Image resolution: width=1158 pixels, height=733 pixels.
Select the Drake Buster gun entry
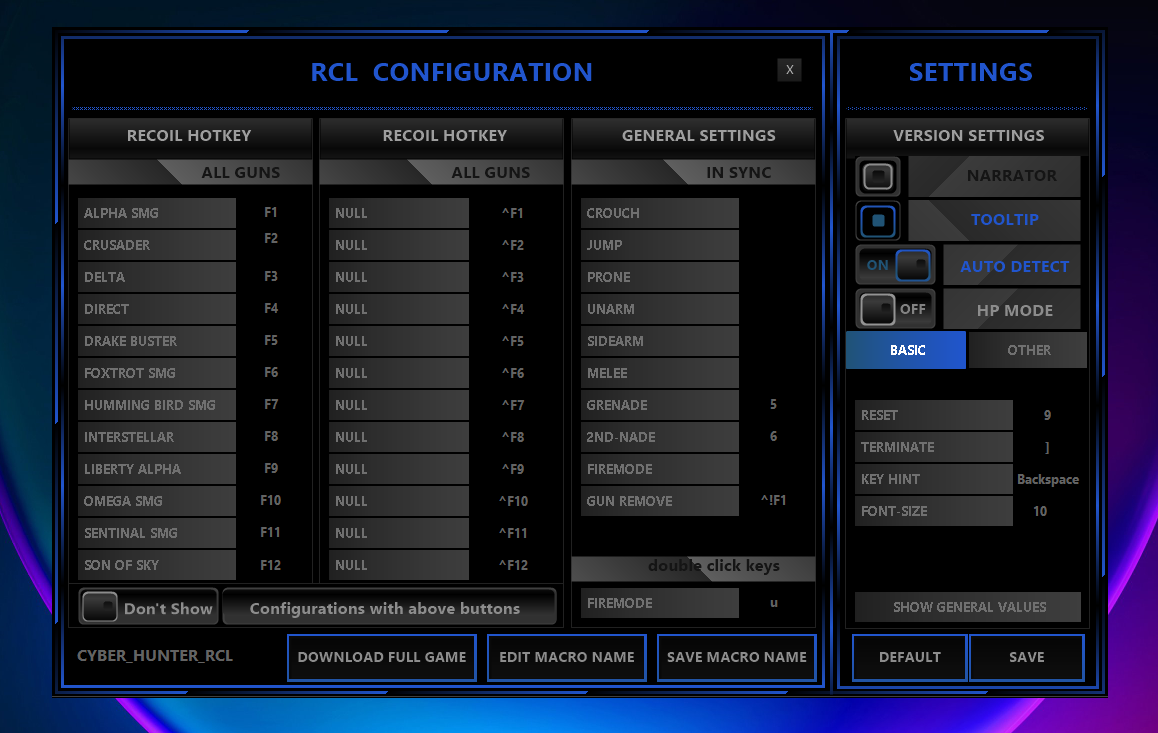(x=157, y=341)
